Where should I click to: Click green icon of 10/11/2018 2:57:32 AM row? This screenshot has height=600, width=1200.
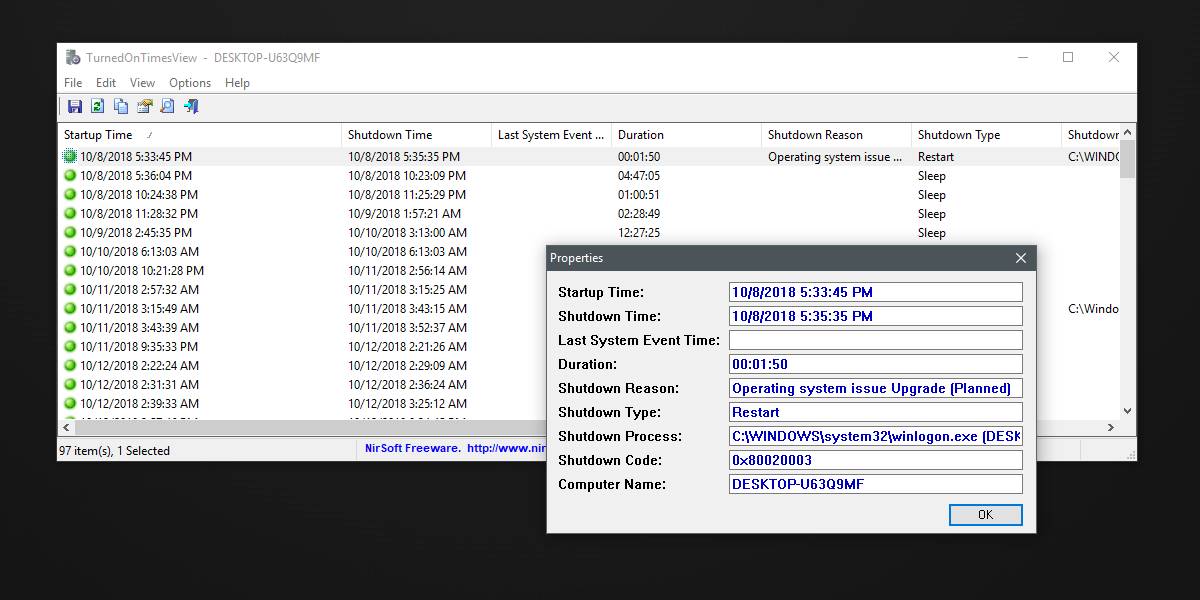(70, 289)
